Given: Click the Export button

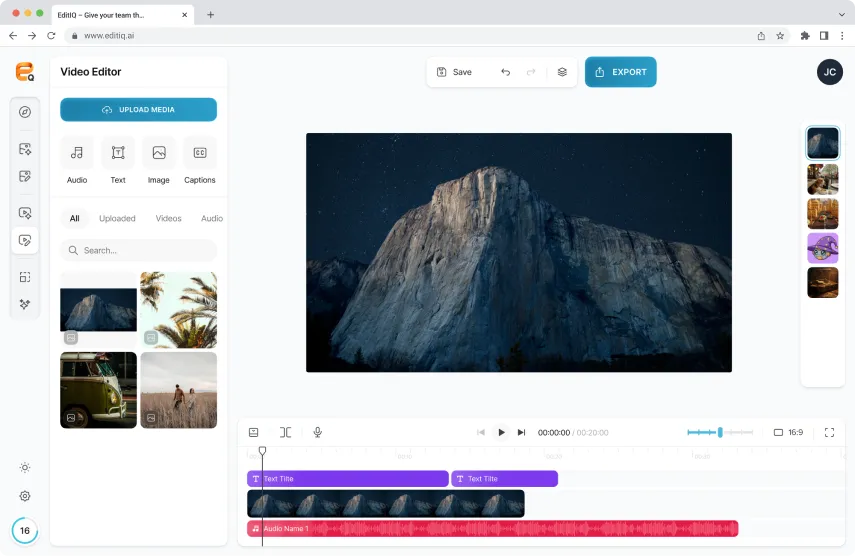Looking at the screenshot, I should [620, 72].
